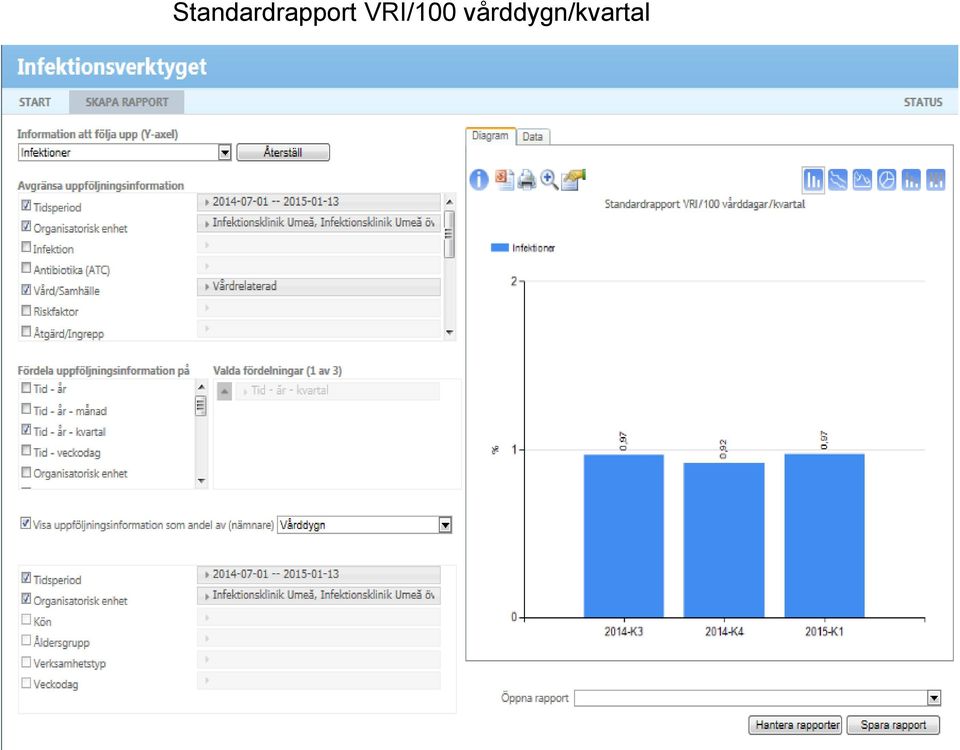Screen dimensions: 960x750
Task: Click the Spara rapport button
Action: pos(893,725)
